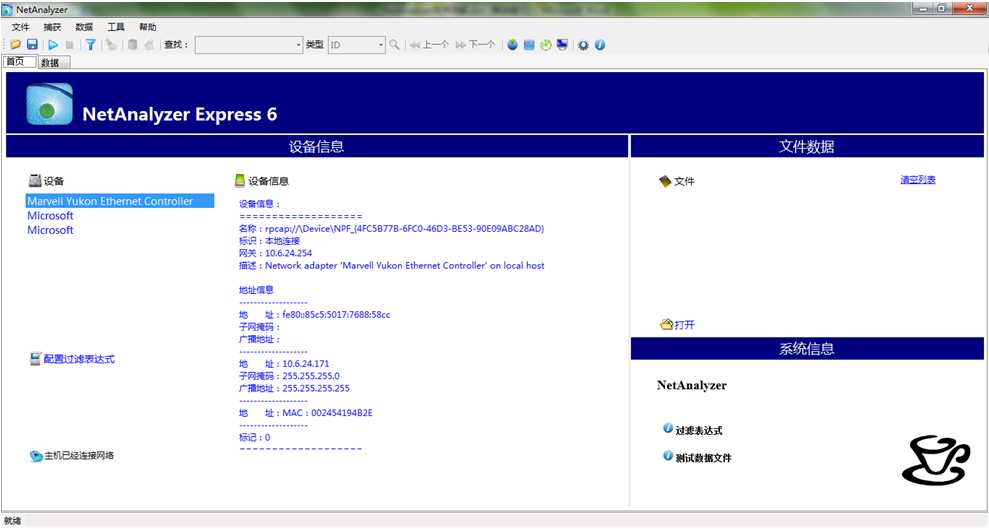Click the blue square icon after globe
Viewport: 989px width, 529px height.
pos(529,45)
